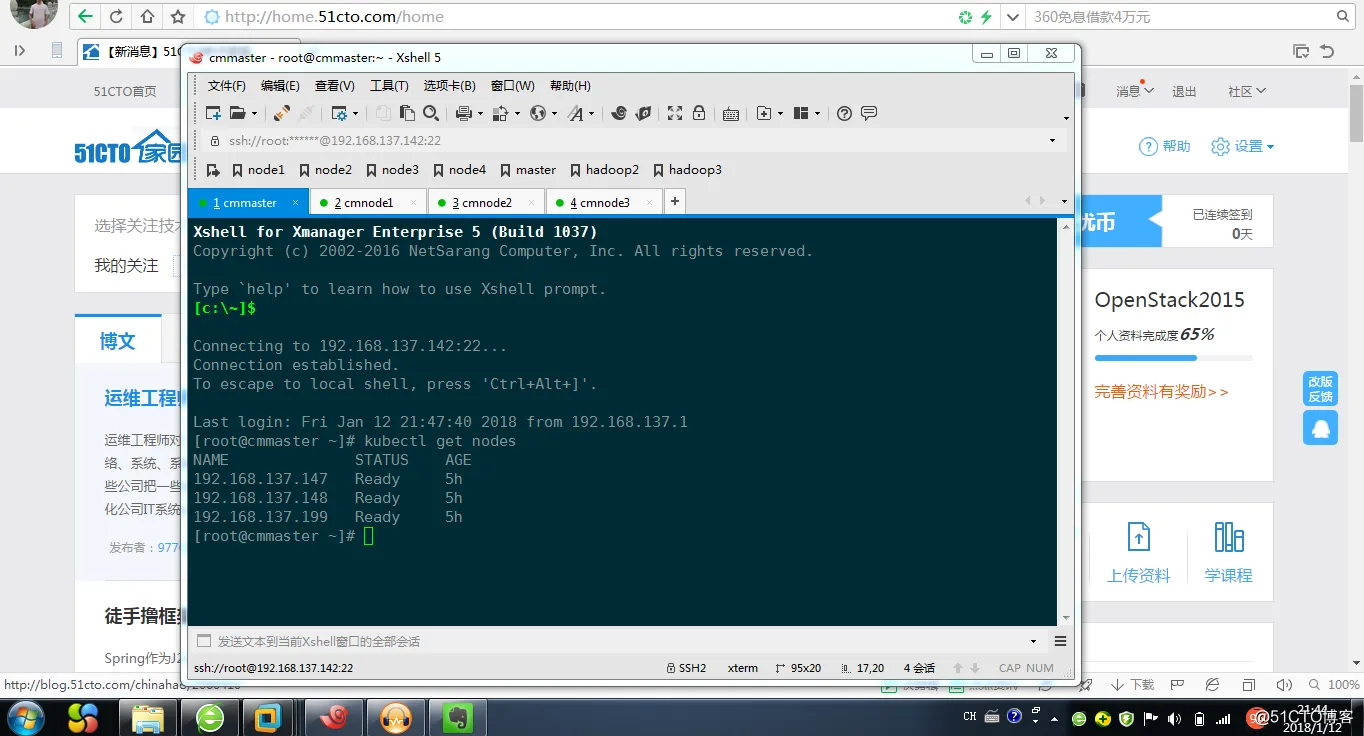Switch to the 2 cmnode1 tab
Screen dimensions: 1364x736
pos(368,202)
